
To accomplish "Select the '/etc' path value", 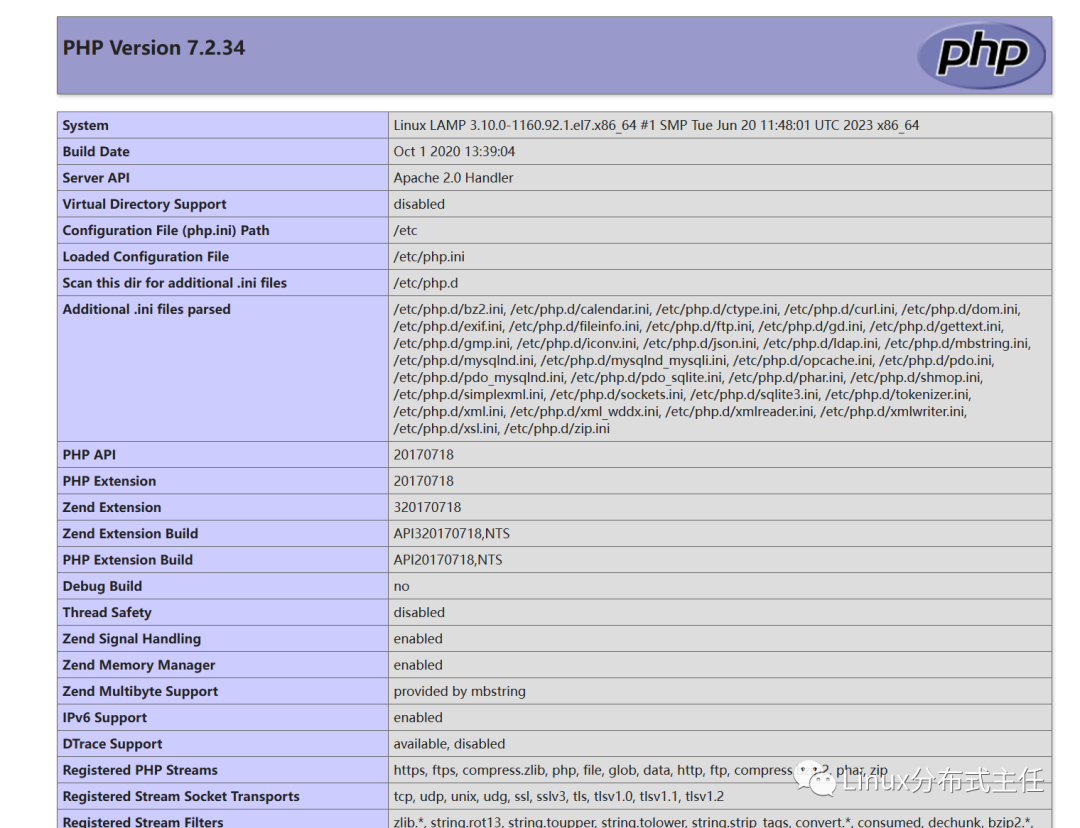I will click(405, 230).
